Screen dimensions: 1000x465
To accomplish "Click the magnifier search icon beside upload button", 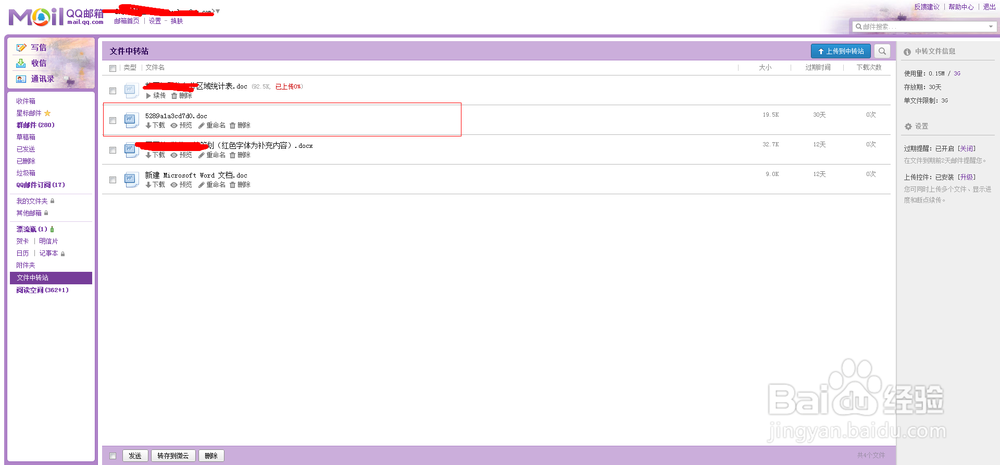I will [x=882, y=51].
